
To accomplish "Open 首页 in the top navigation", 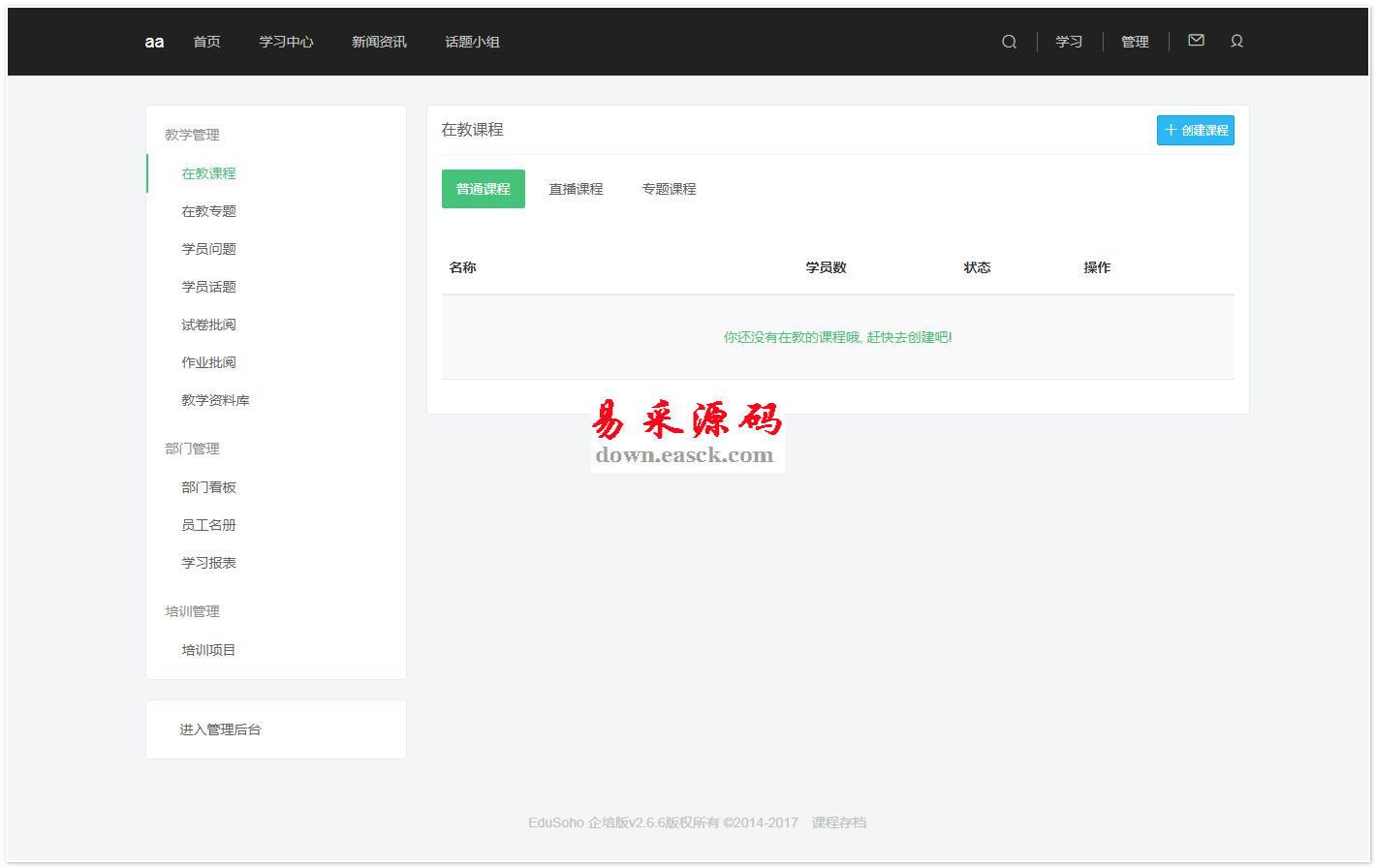I will 206,42.
